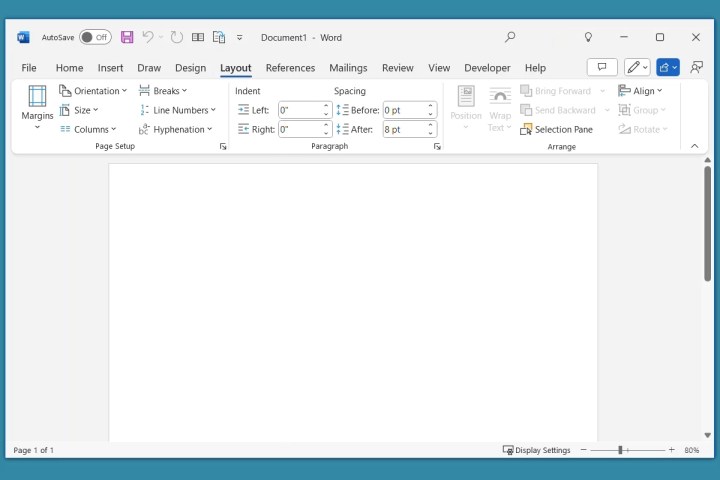Open the References tab
The image size is (720, 480).
click(290, 68)
